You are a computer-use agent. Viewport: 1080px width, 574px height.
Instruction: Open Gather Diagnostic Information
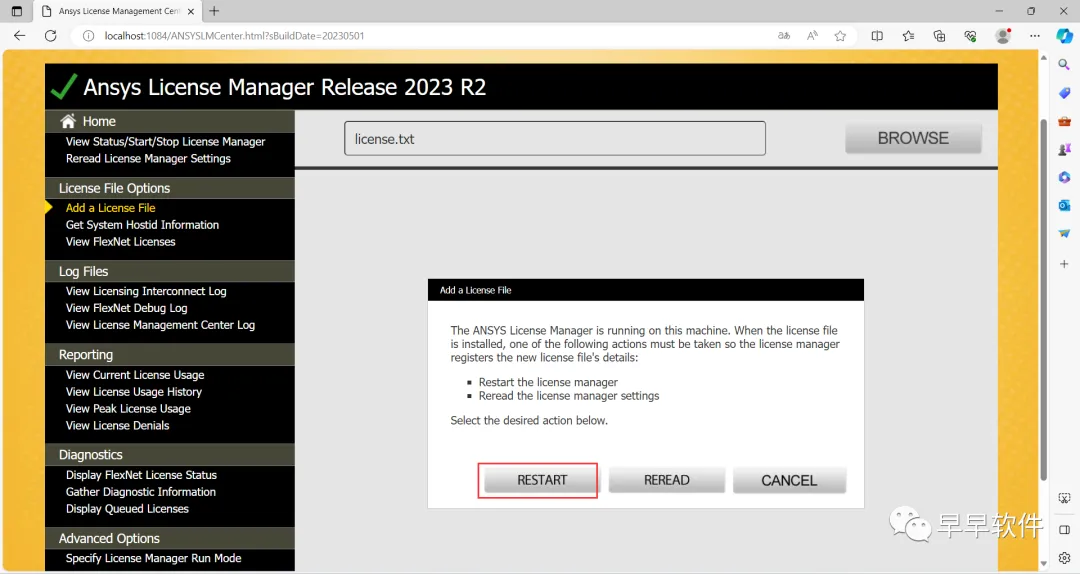tap(141, 492)
